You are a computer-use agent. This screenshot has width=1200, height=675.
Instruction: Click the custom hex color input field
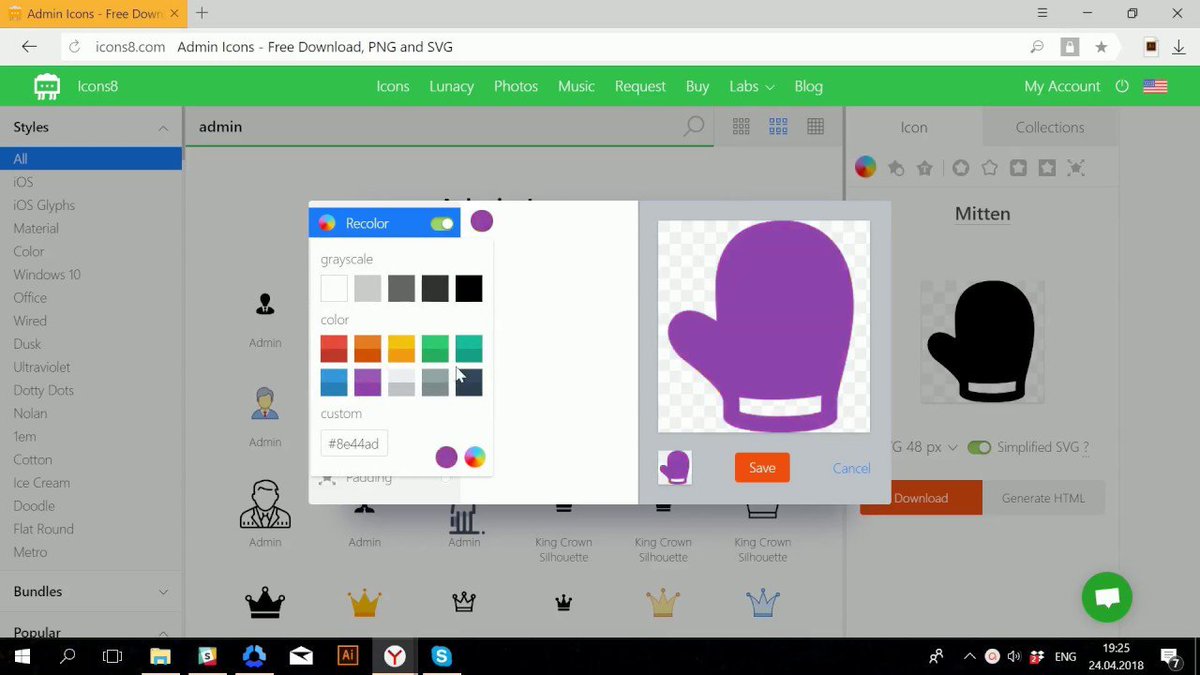point(354,443)
